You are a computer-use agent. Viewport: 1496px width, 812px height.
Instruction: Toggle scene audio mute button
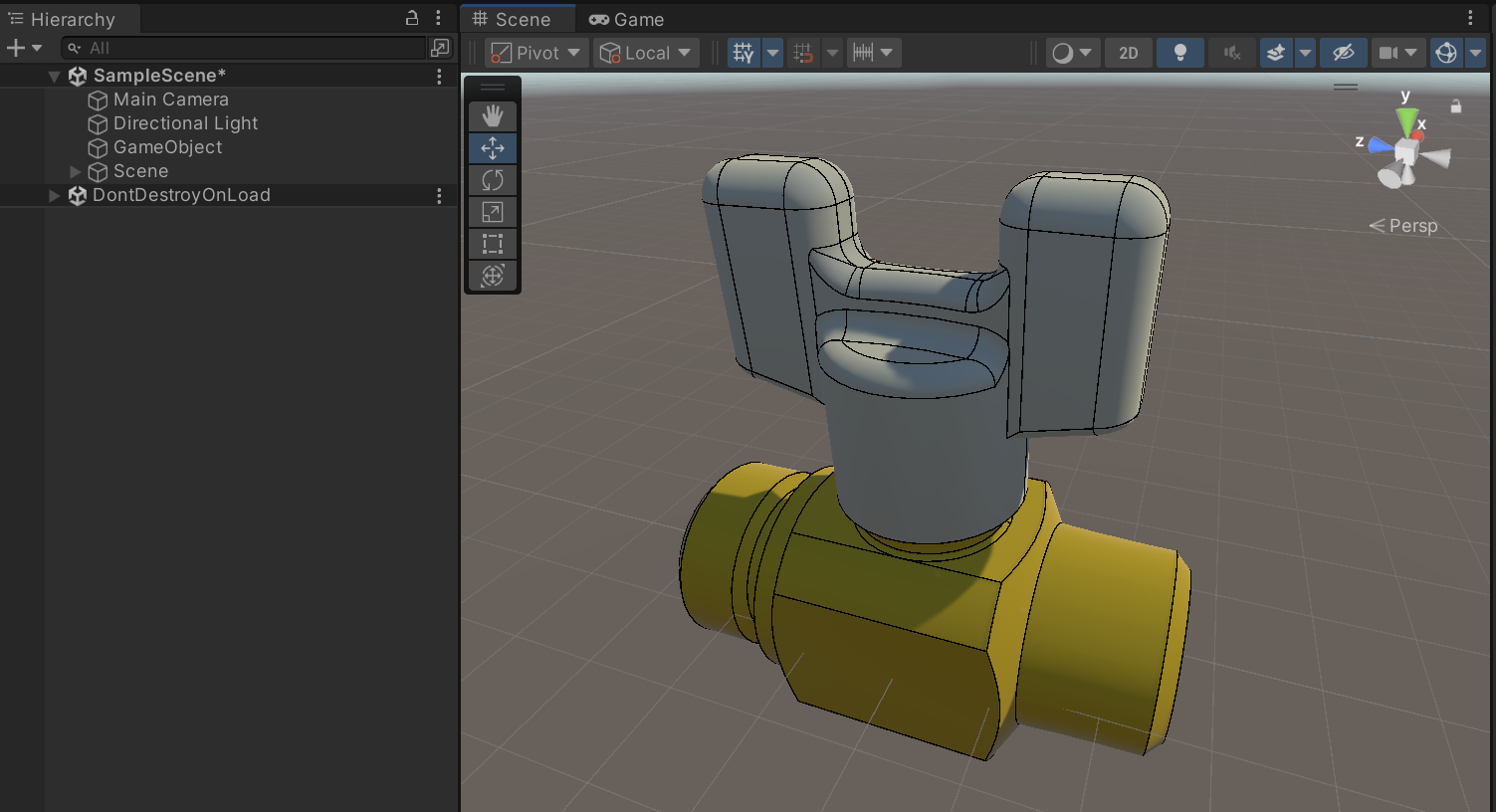[x=1231, y=53]
